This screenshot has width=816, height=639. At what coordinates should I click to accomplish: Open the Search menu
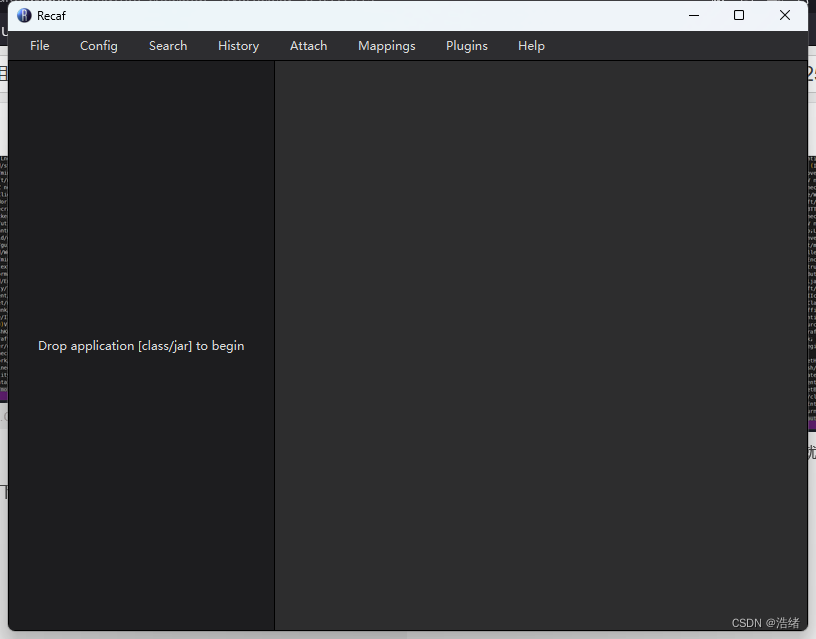(168, 46)
